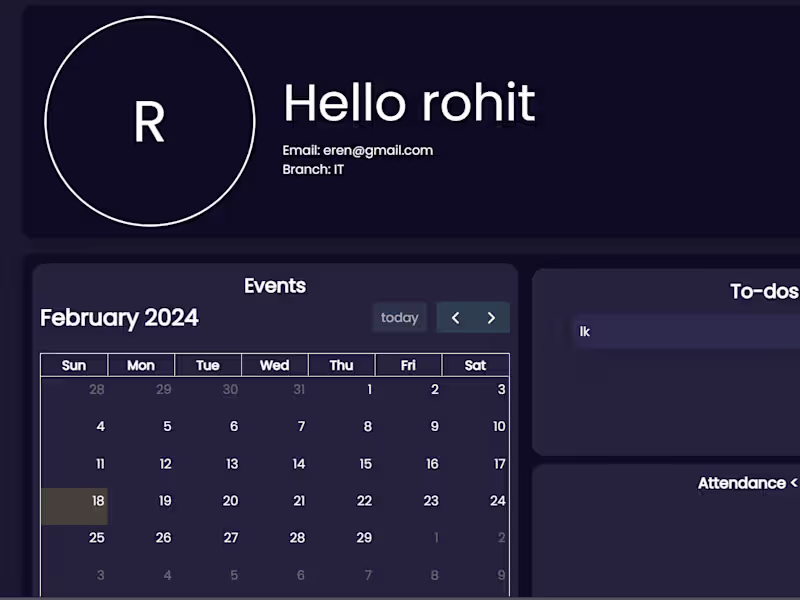Advance to next month with right chevron
800x600 pixels.
pos(491,318)
